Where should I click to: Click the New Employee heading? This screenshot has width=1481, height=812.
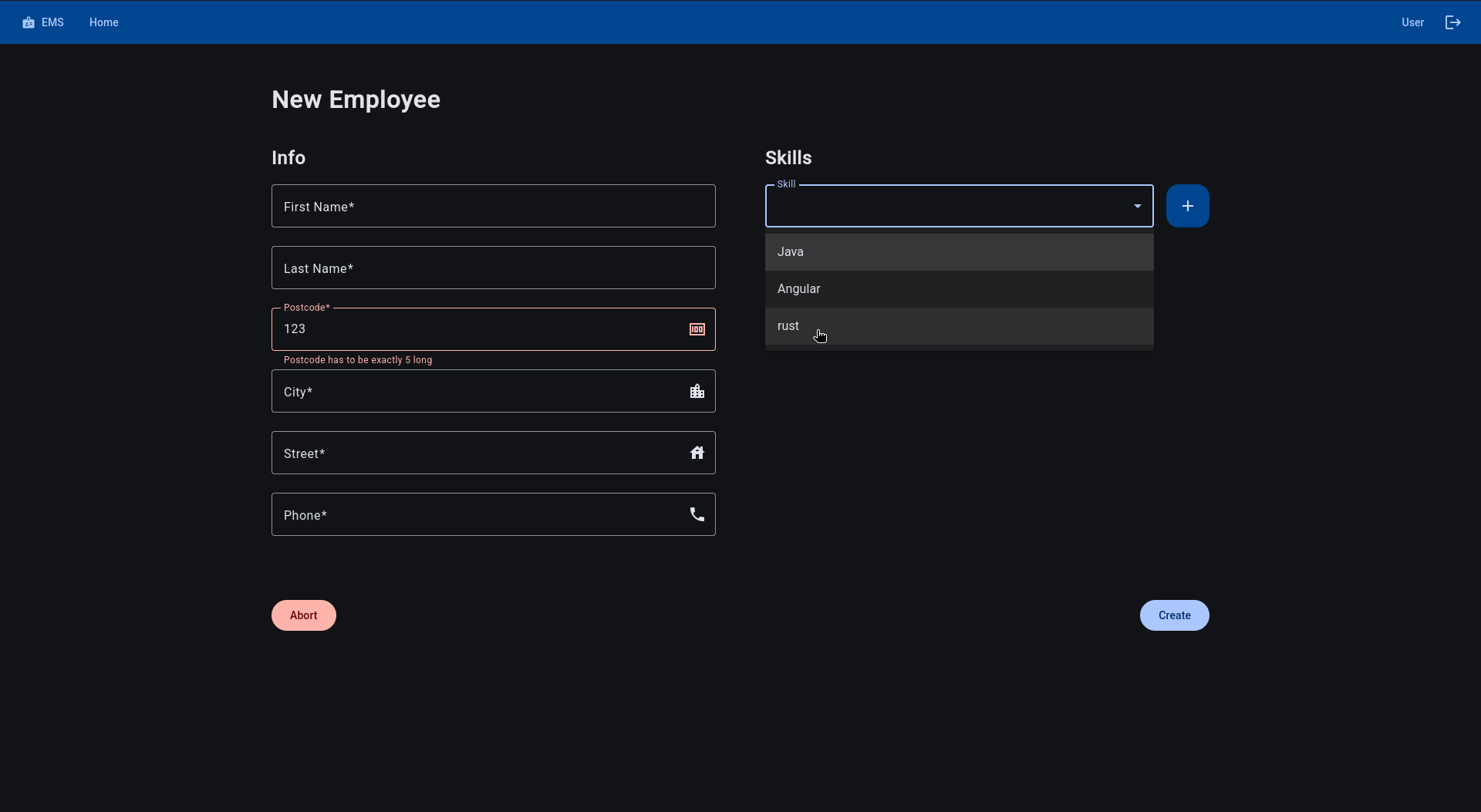(x=356, y=99)
